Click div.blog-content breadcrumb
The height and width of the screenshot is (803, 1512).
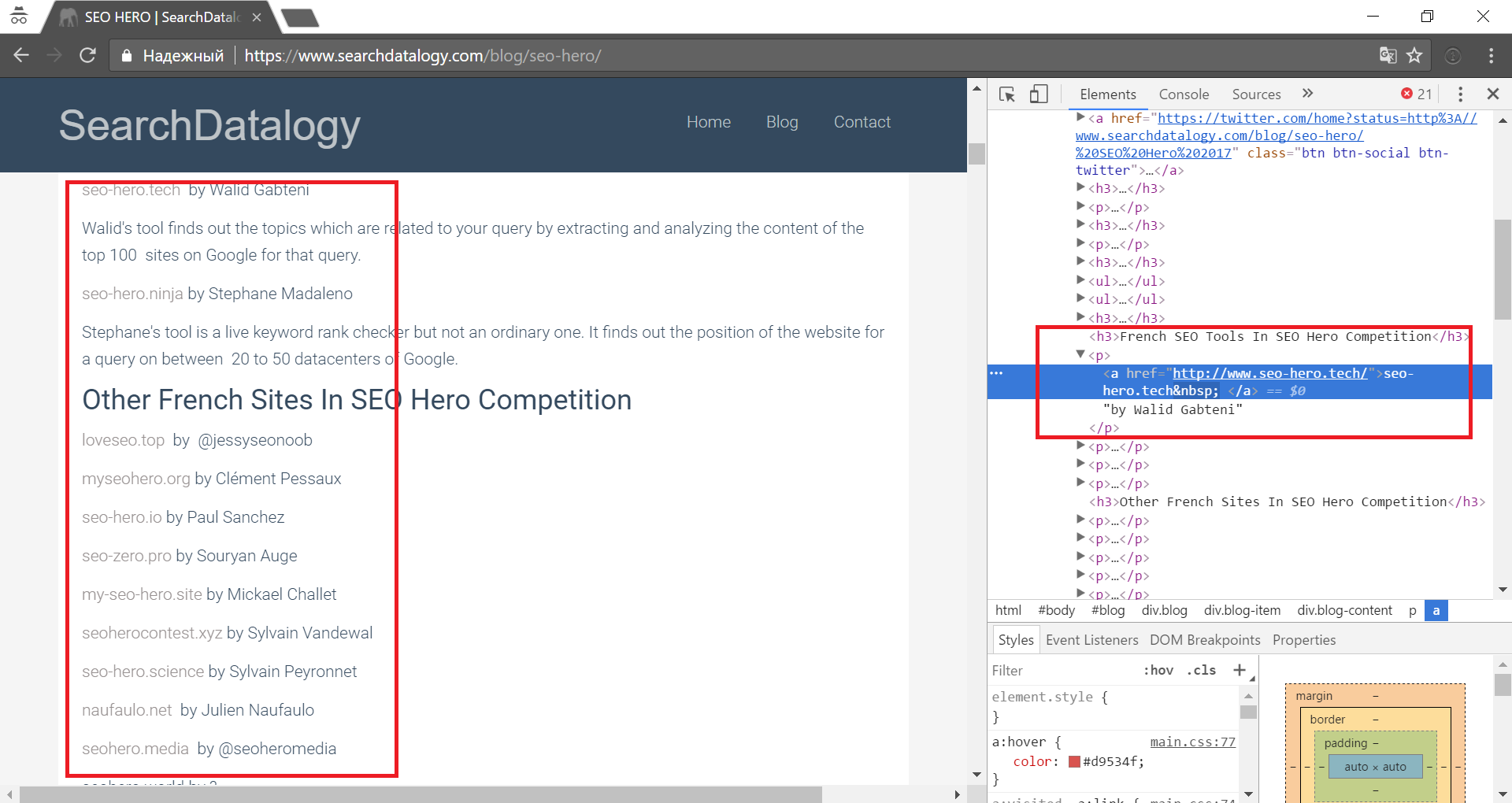(x=1344, y=610)
